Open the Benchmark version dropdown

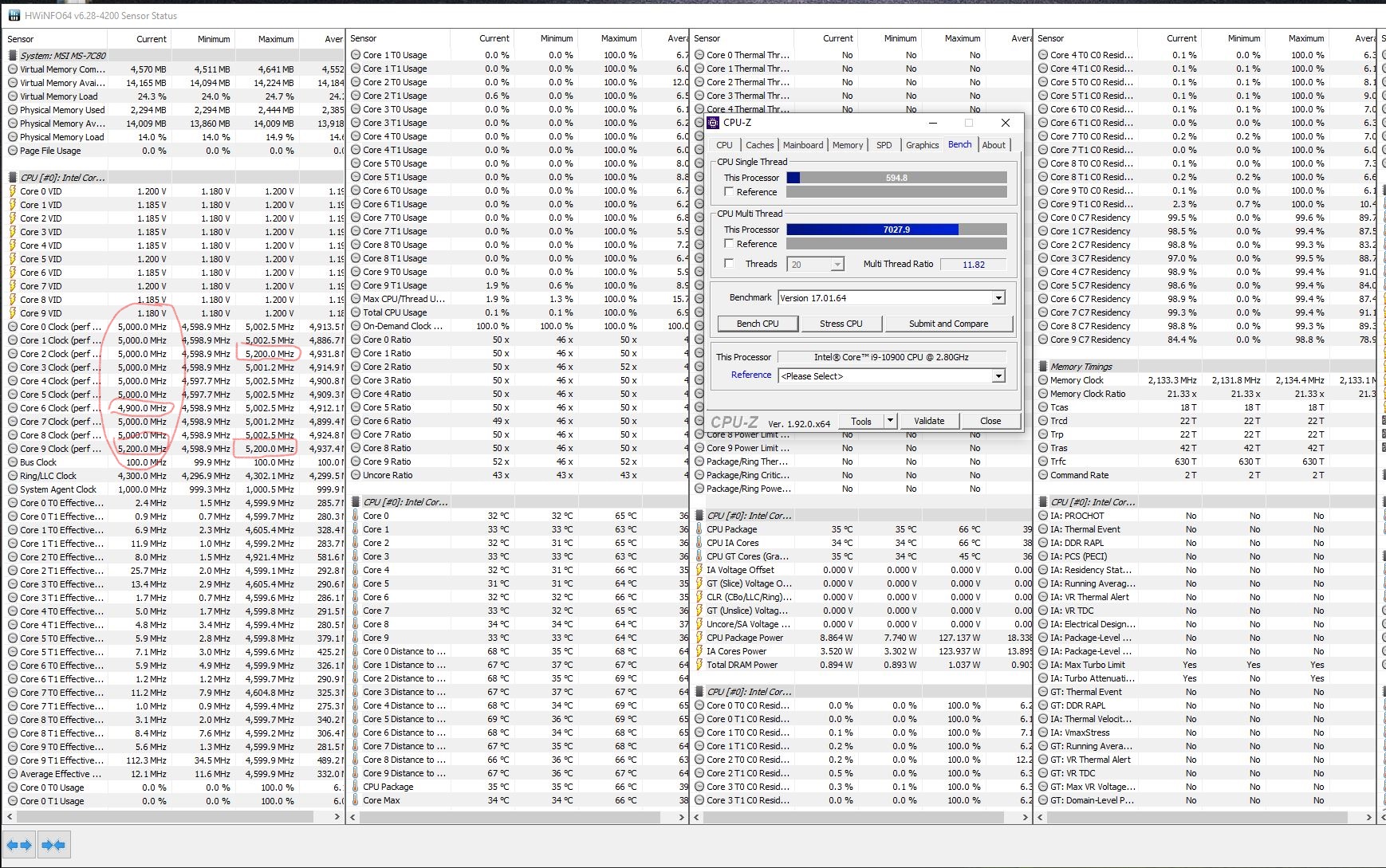pyautogui.click(x=998, y=298)
